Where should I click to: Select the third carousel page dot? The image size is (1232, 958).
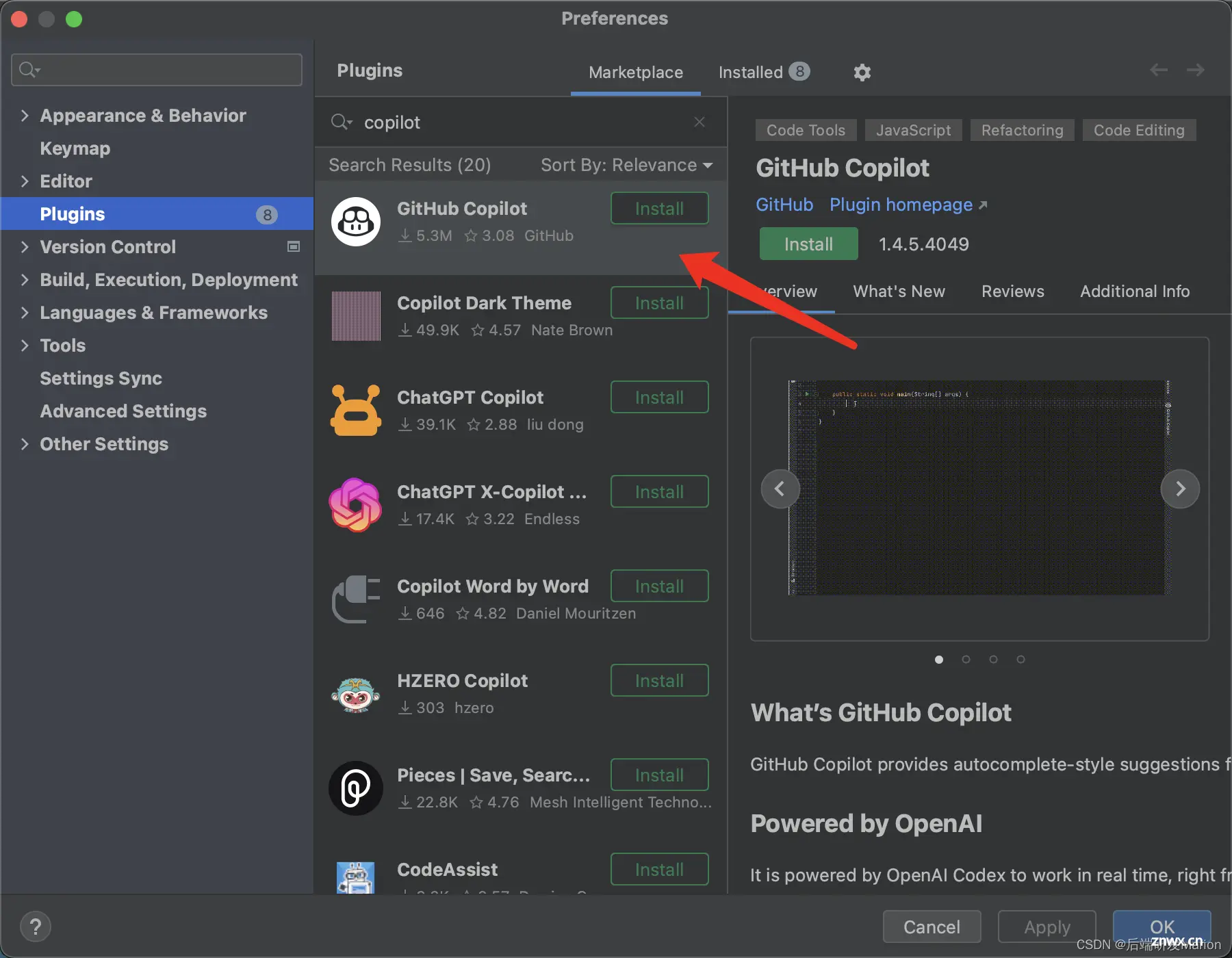(994, 660)
